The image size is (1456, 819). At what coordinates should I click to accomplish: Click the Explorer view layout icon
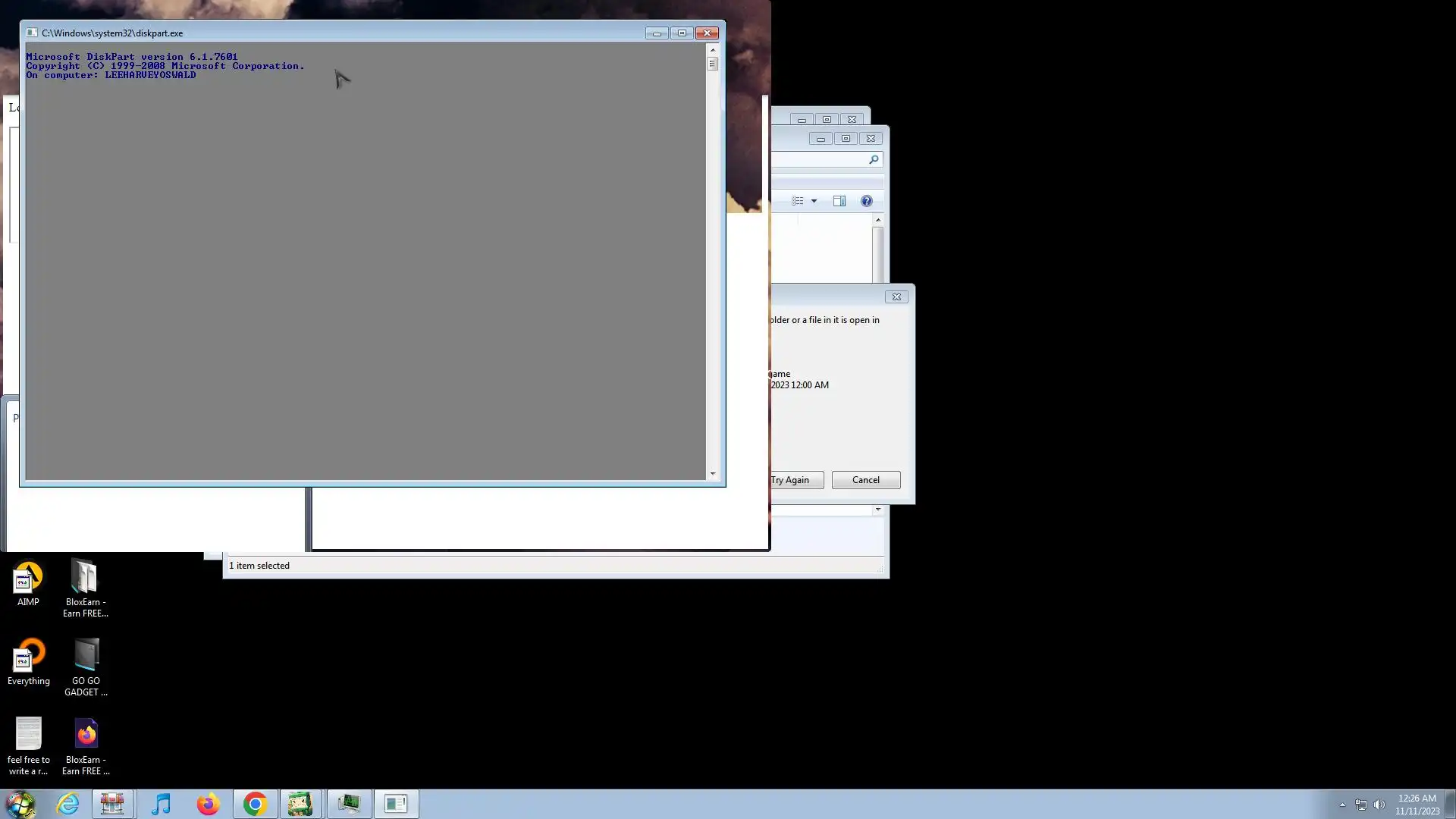[797, 201]
